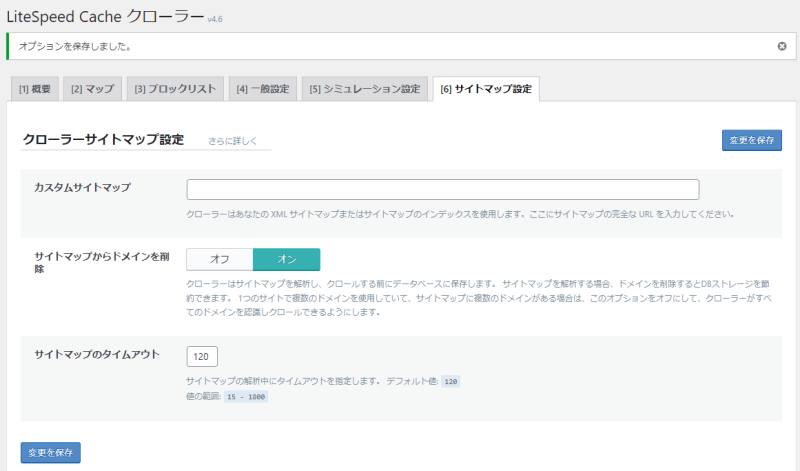Click the top-right 変更を保存 button
800x471 pixels.
(x=751, y=140)
